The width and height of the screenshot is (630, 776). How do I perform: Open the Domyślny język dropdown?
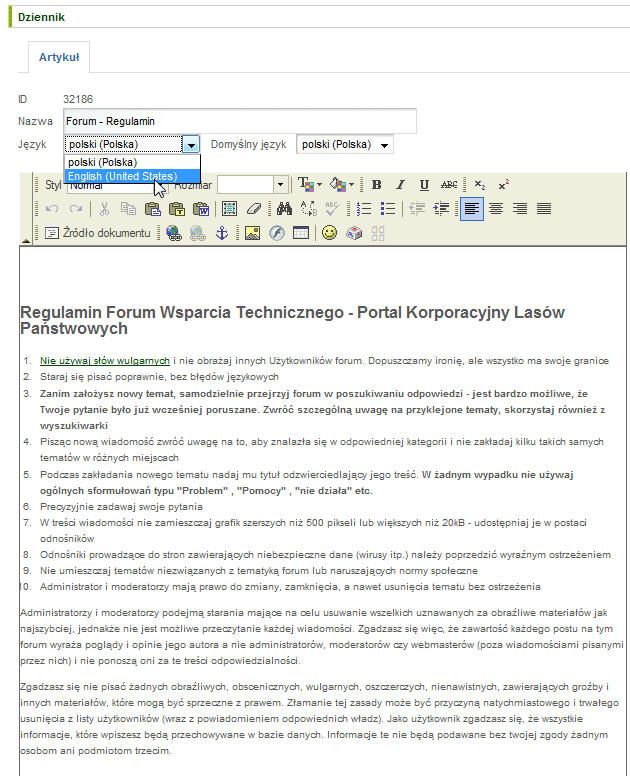(x=345, y=145)
